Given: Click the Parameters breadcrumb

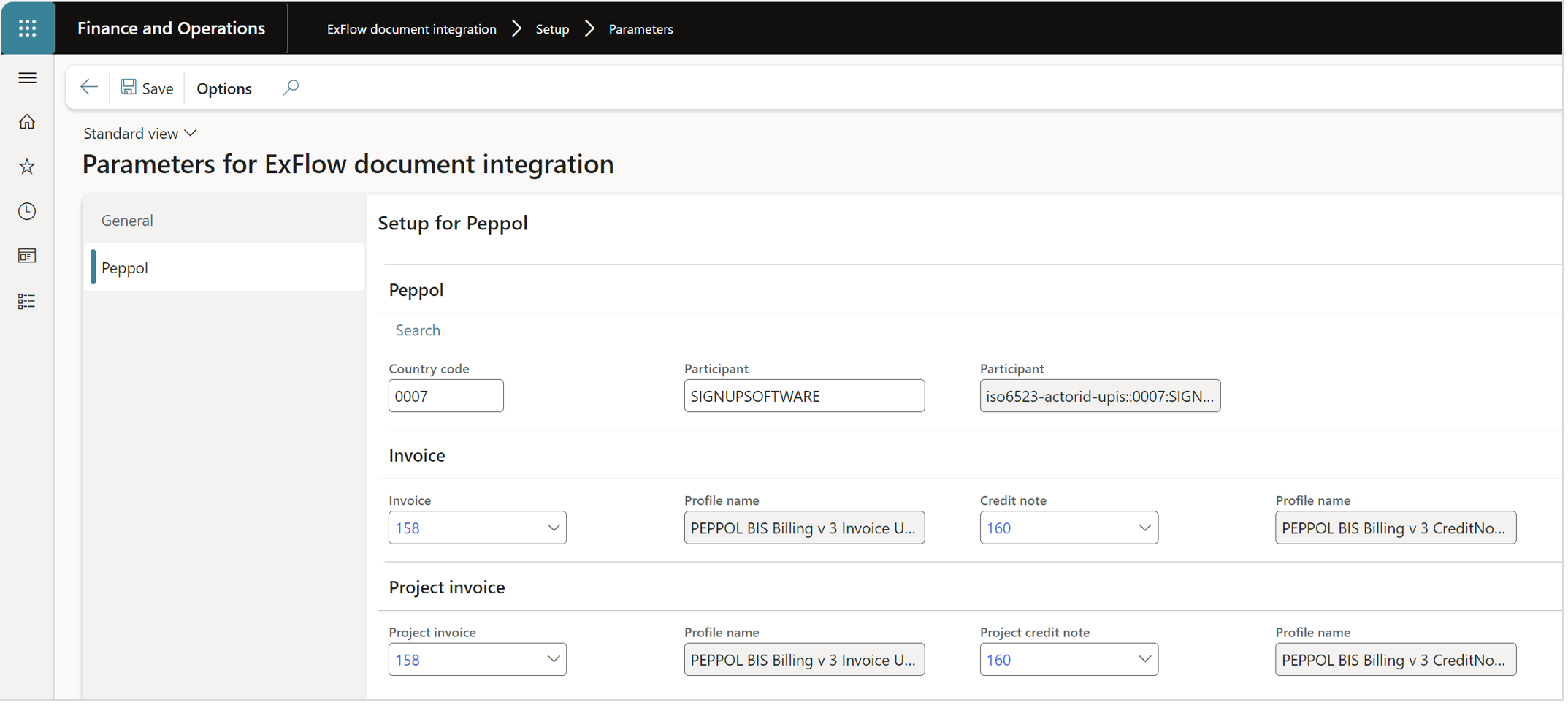Looking at the screenshot, I should [641, 29].
